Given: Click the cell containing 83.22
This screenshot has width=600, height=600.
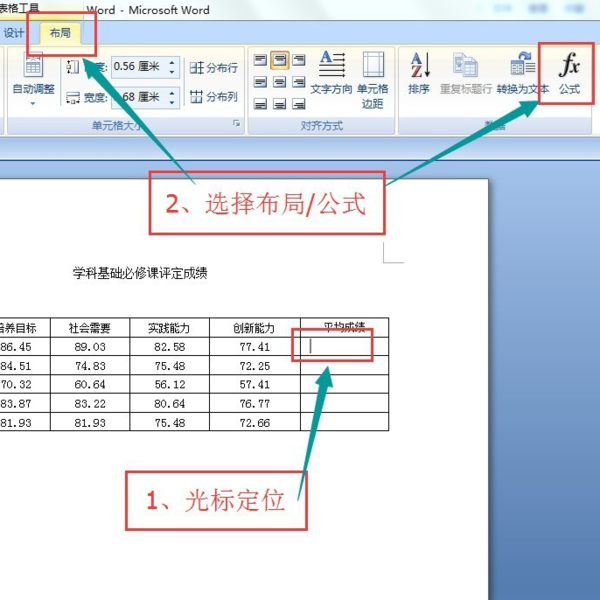Looking at the screenshot, I should (x=90, y=403).
